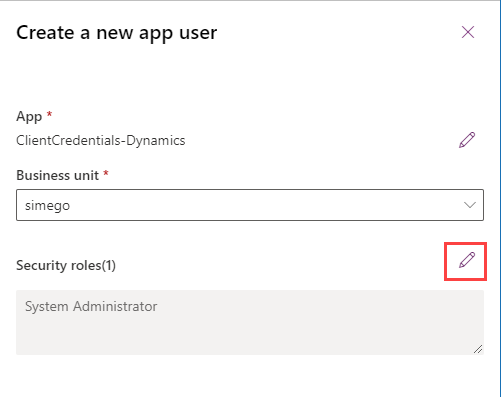
Task: Click the System Administrator roles text area
Action: 250,322
